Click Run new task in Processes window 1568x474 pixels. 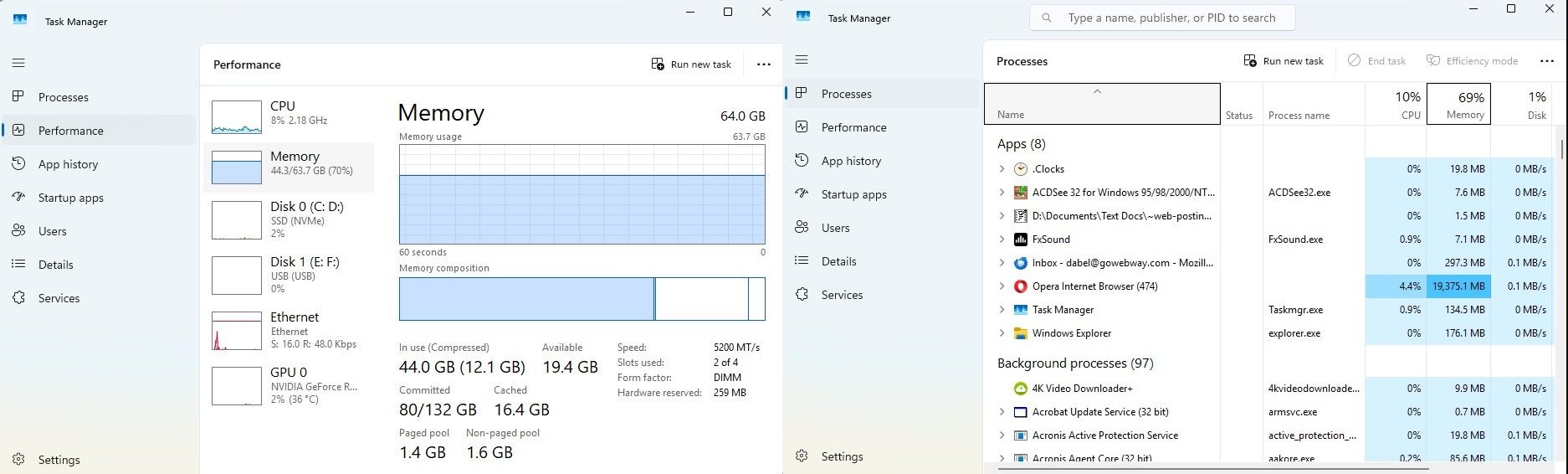[x=1284, y=61]
